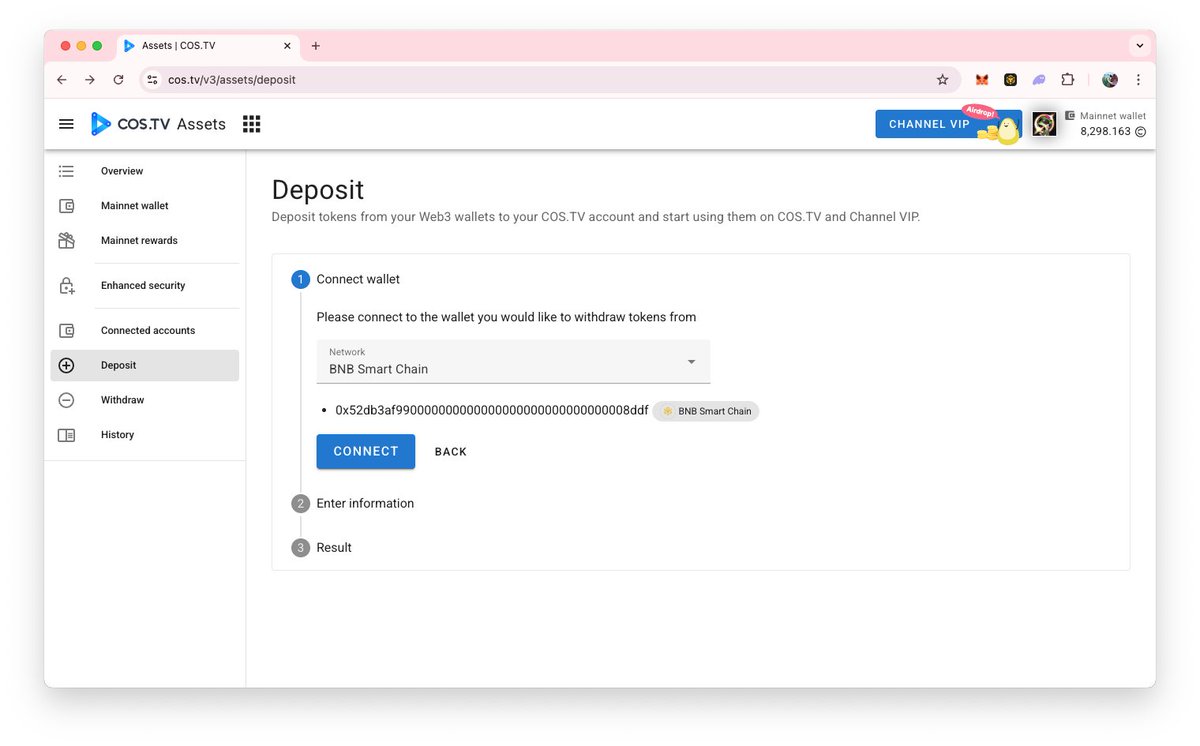Expand the Chrome tab search chevron
The height and width of the screenshot is (746, 1200).
coord(1139,46)
